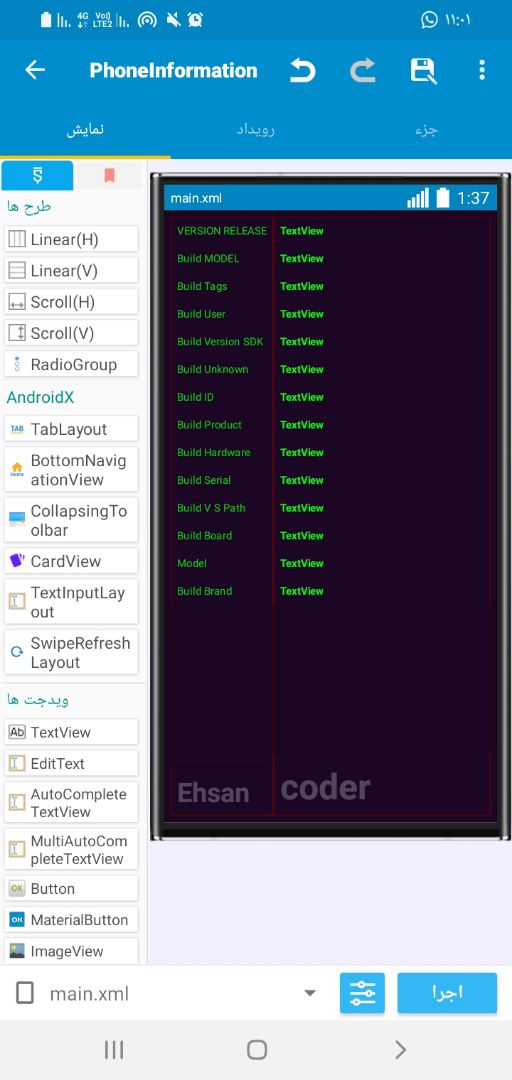Viewport: 512px width, 1080px height.
Task: Undo the last layout change
Action: pos(302,70)
